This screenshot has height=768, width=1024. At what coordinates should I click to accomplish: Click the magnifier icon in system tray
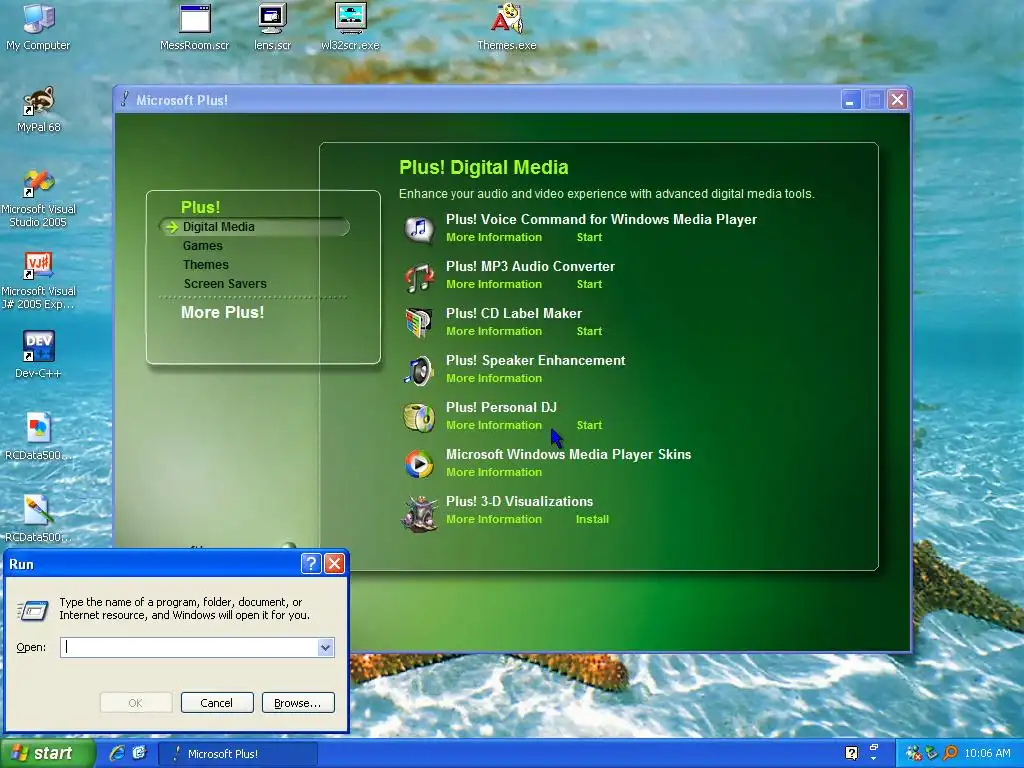coord(950,753)
